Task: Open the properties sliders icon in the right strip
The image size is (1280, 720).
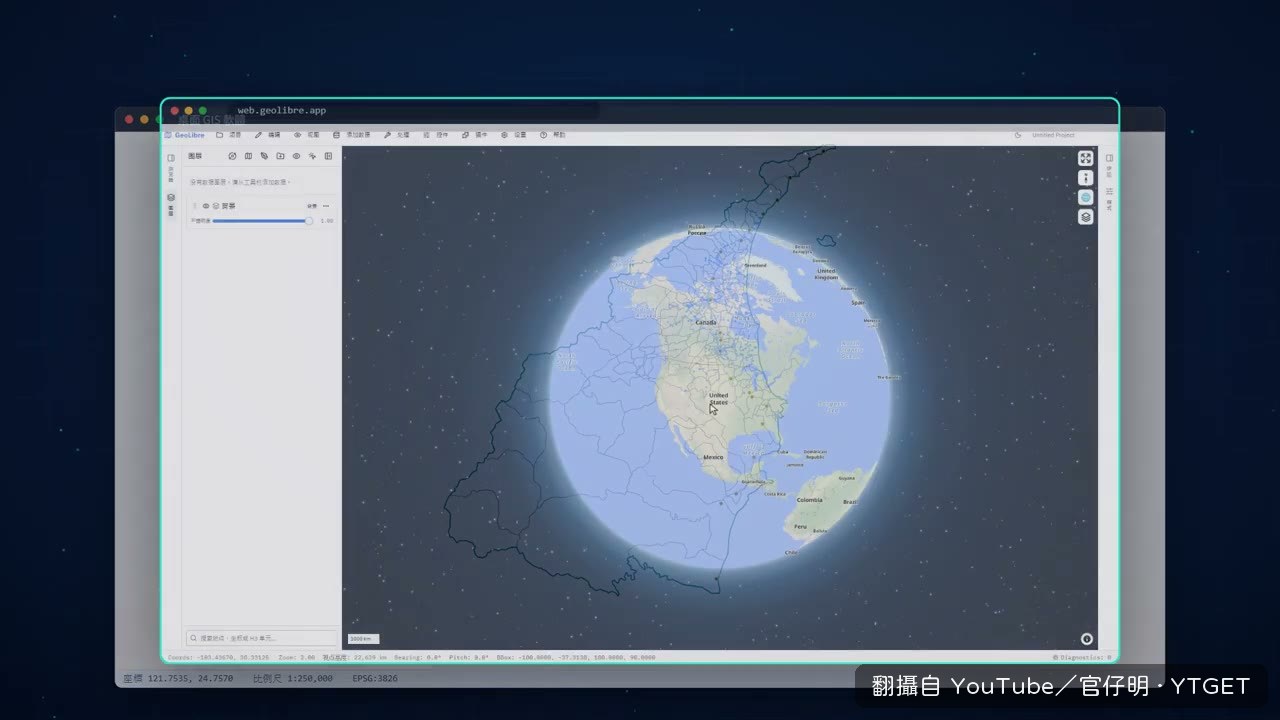Action: pos(1109,191)
